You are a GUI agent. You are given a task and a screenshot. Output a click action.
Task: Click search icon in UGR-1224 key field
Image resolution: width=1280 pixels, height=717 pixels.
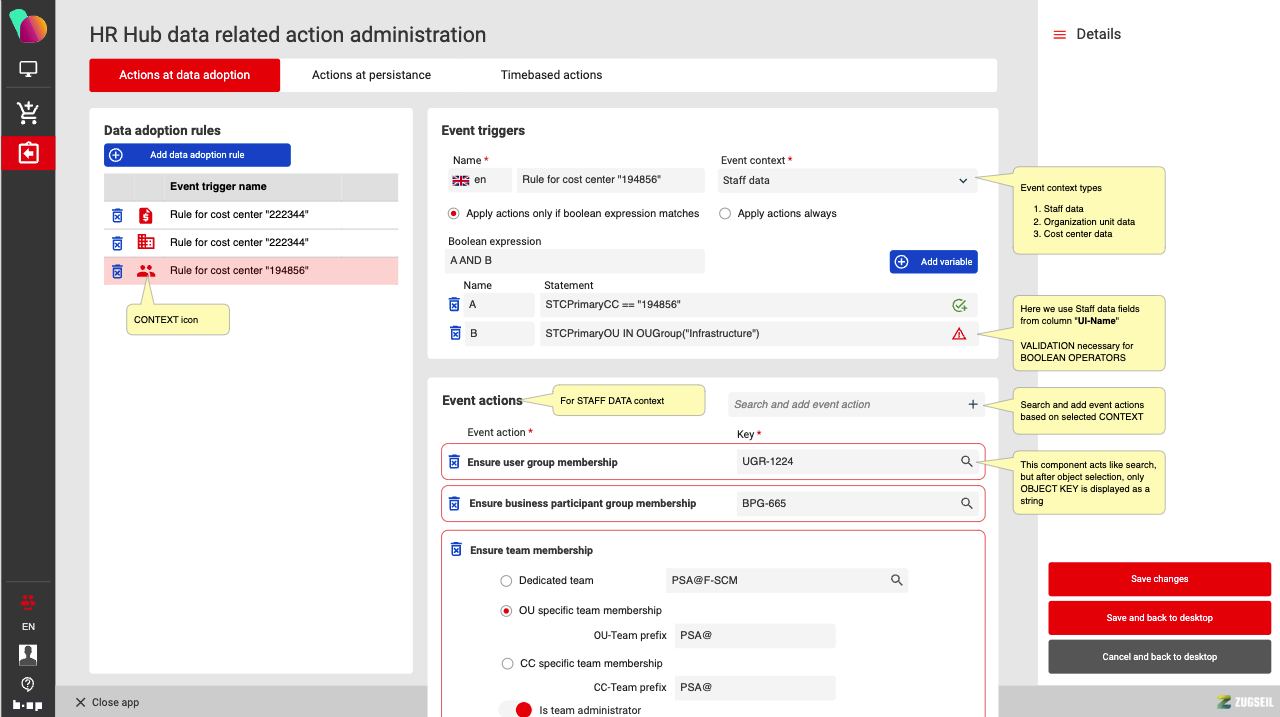point(966,462)
